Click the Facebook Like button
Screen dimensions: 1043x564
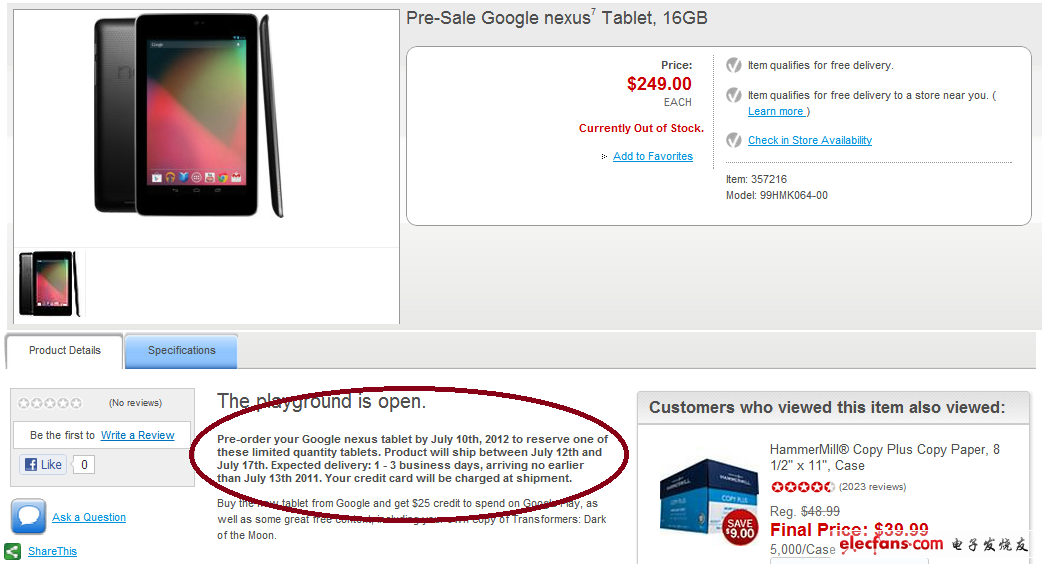pos(43,464)
